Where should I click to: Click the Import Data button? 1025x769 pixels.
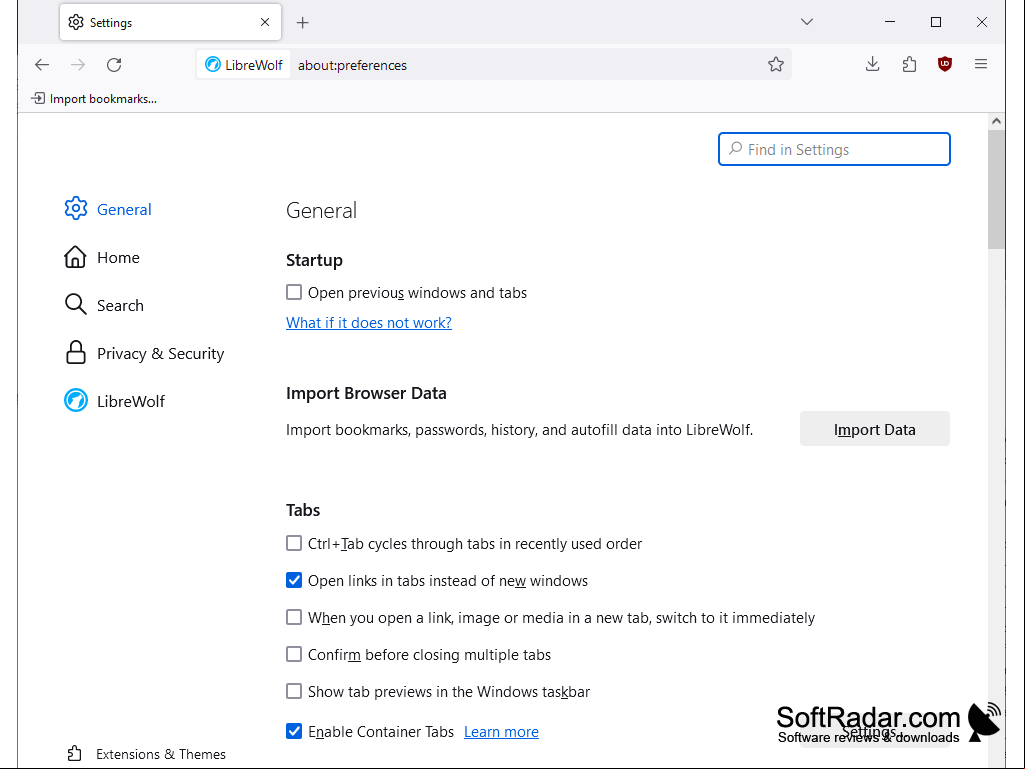point(875,429)
